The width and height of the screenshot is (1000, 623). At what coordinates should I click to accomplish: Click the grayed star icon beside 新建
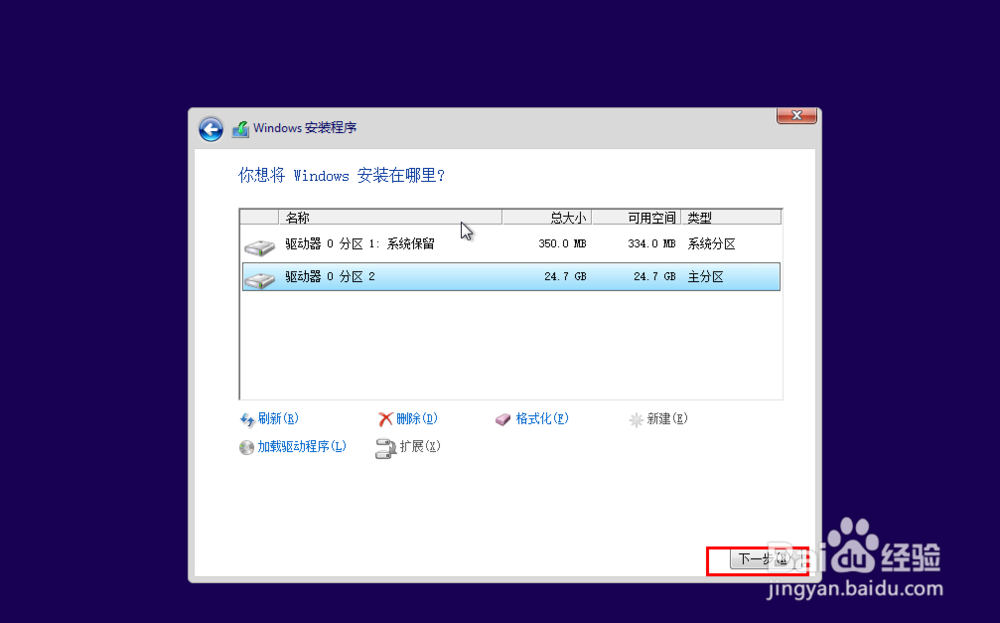[636, 420]
